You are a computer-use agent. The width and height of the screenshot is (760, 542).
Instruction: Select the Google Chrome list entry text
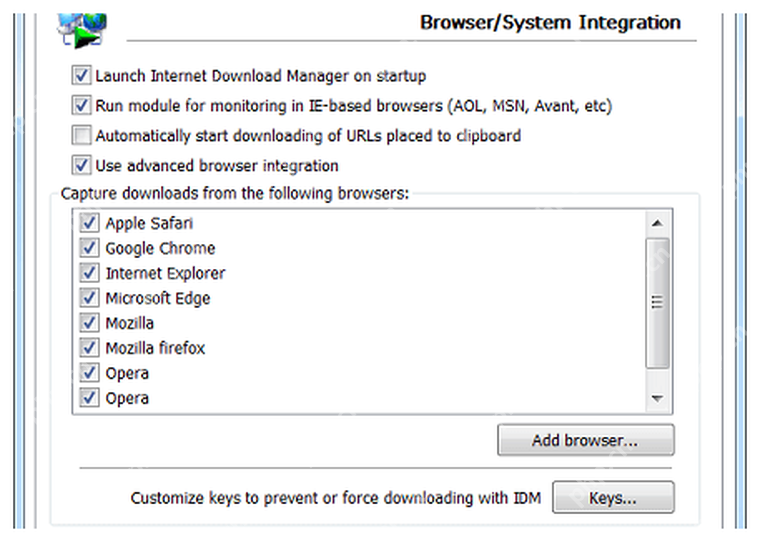[160, 248]
